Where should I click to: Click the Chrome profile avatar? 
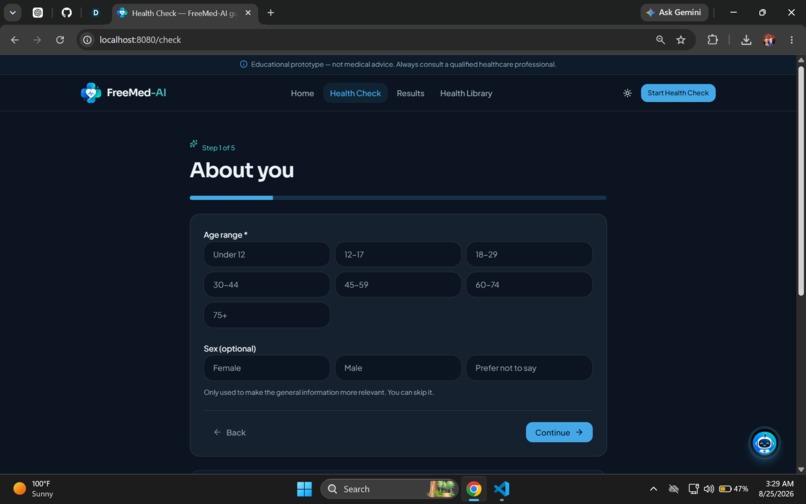(769, 40)
